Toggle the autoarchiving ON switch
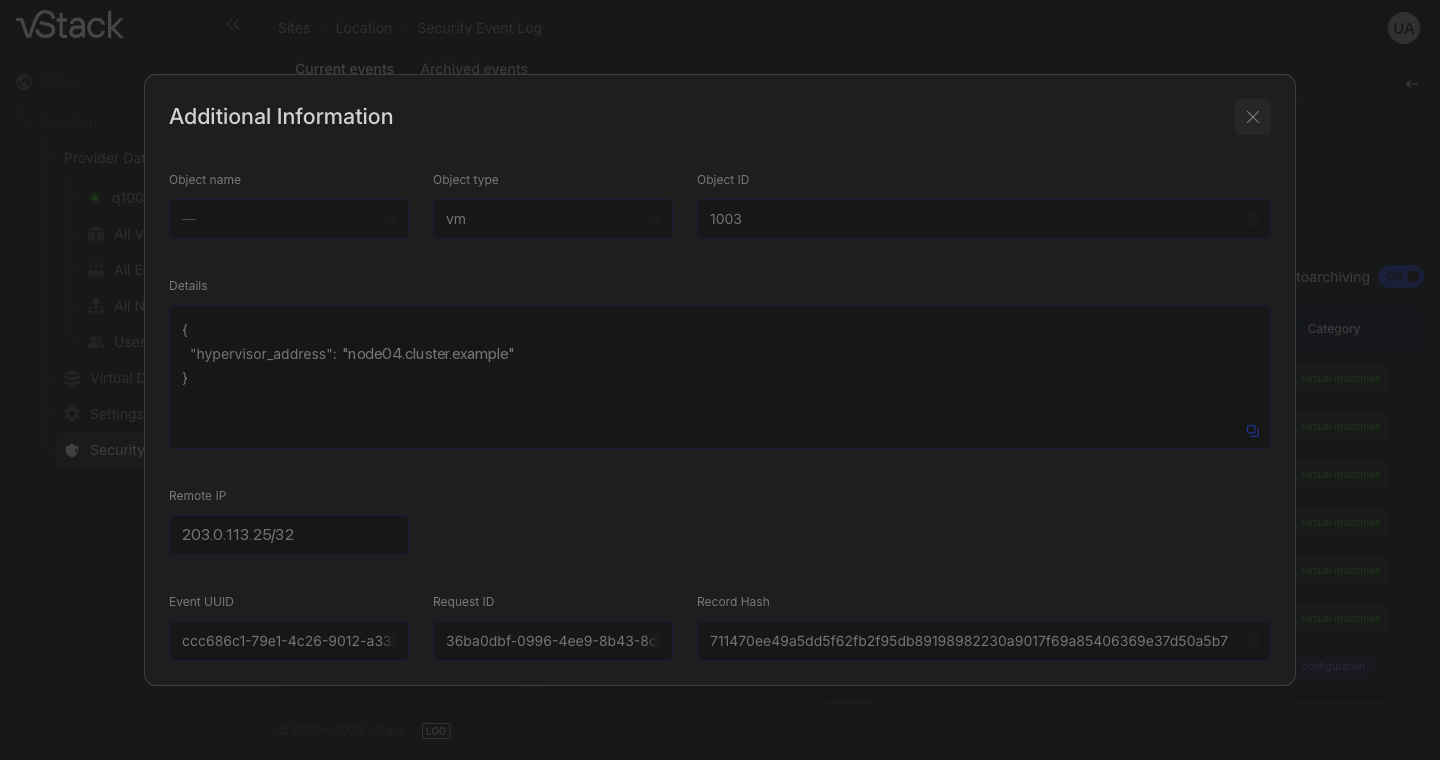 pyautogui.click(x=1401, y=277)
